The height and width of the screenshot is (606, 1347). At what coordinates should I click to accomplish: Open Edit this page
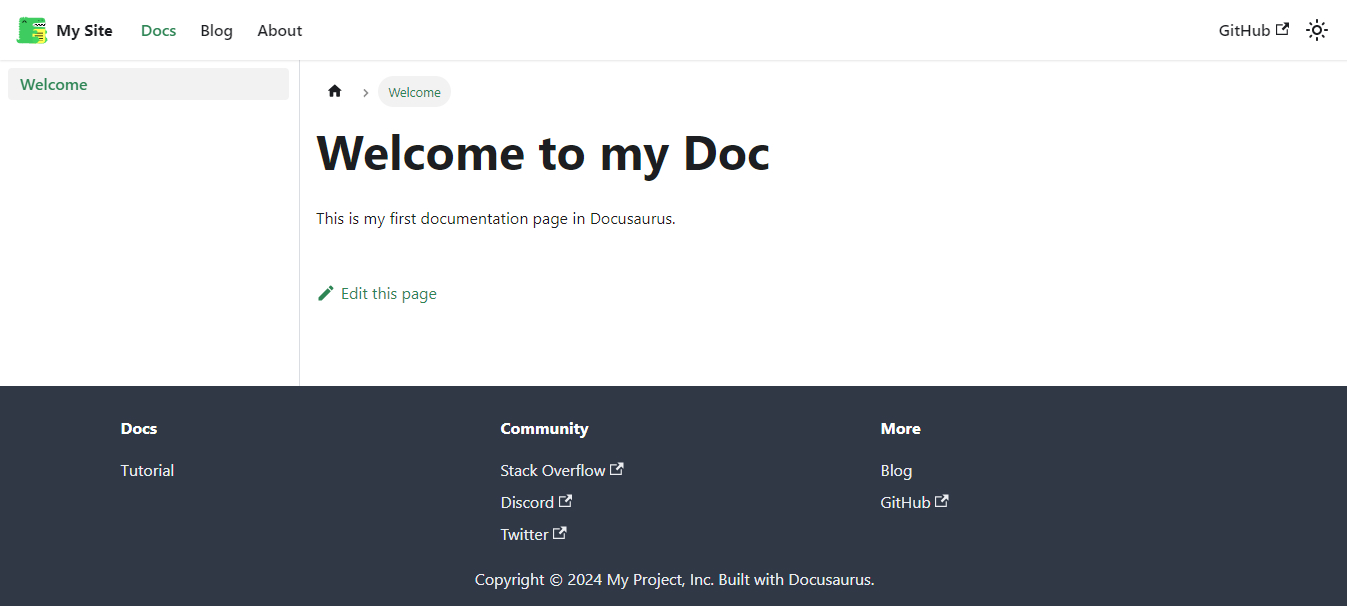[388, 292]
